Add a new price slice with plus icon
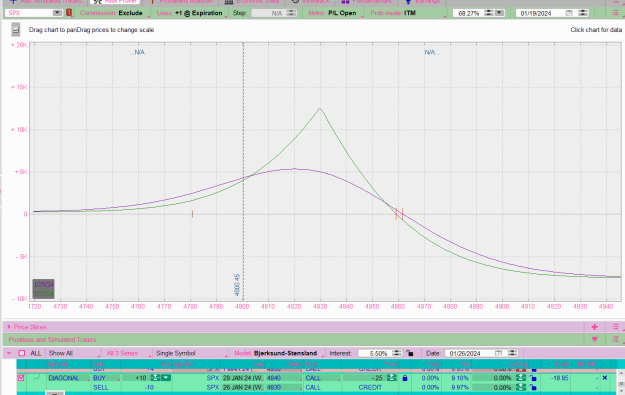The width and height of the screenshot is (625, 395). tap(594, 327)
